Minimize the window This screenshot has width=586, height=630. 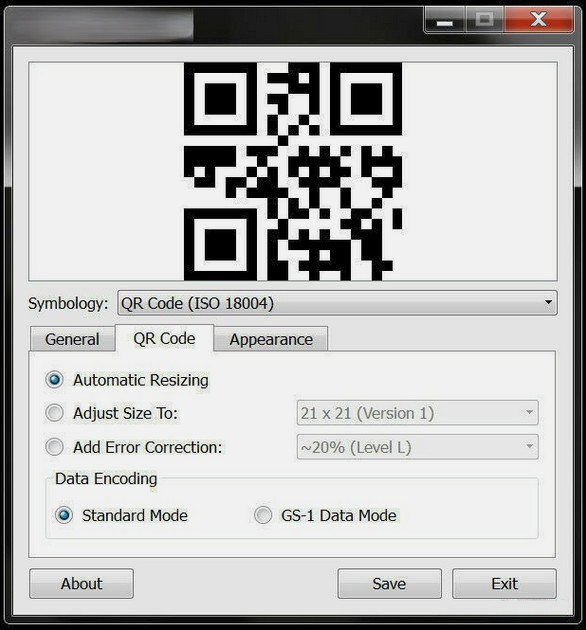(445, 19)
